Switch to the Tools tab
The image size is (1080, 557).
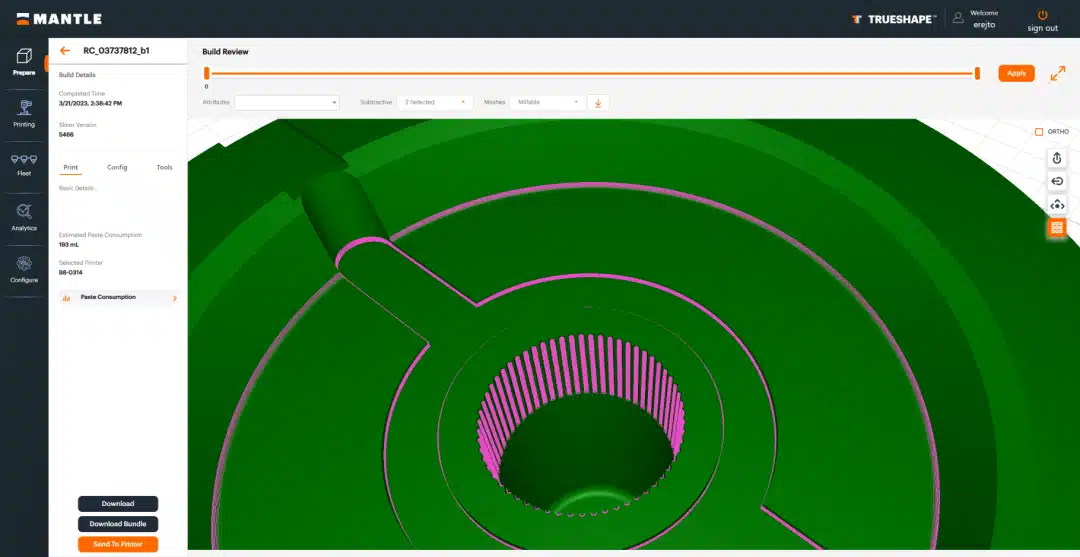click(164, 167)
